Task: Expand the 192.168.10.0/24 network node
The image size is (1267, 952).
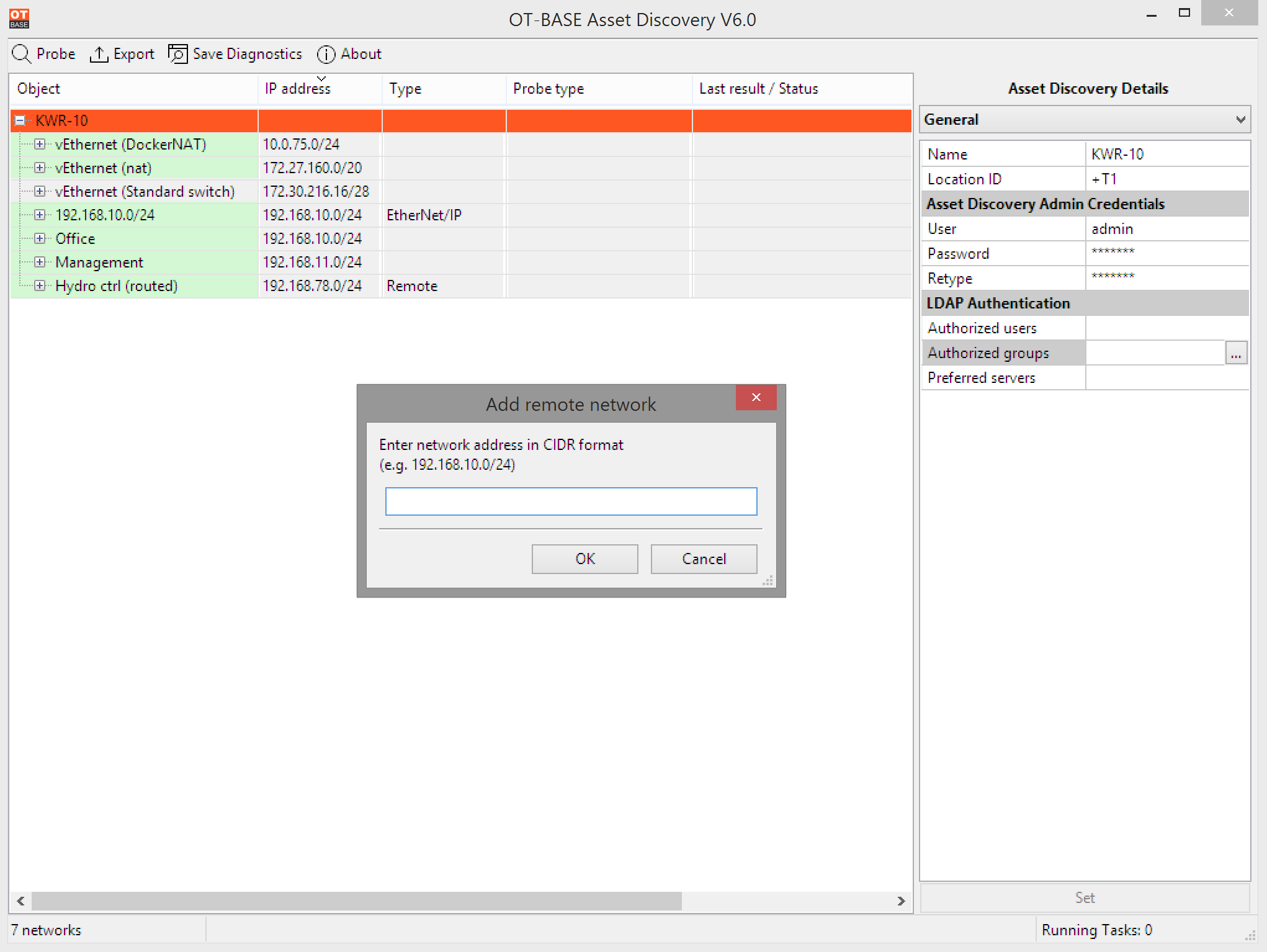Action: click(x=40, y=215)
